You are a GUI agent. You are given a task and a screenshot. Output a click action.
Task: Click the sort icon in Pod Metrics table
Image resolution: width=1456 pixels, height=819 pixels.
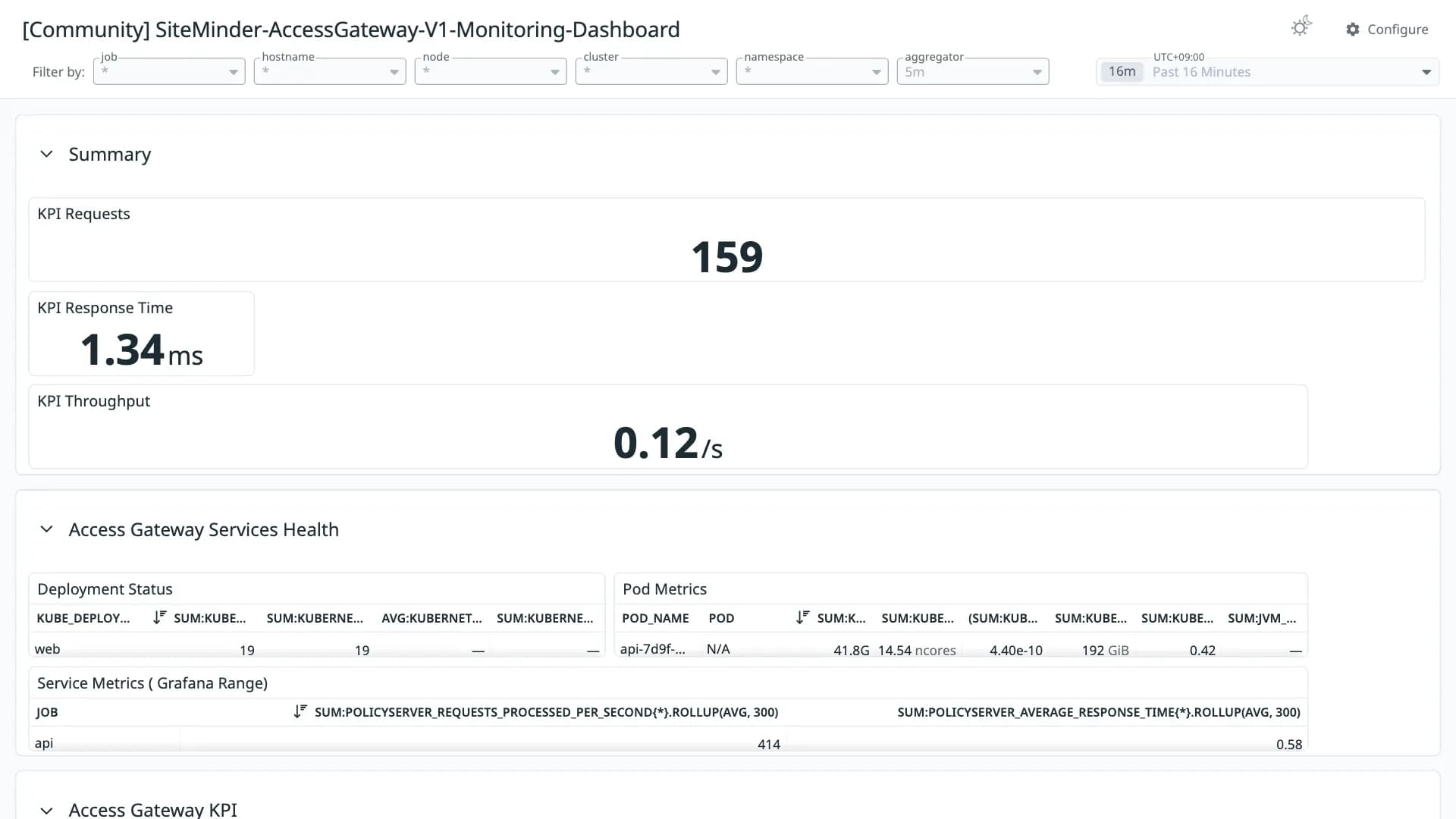[x=802, y=617]
